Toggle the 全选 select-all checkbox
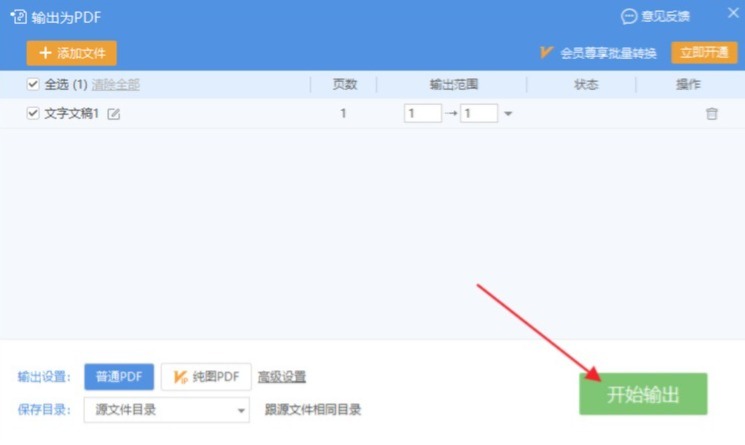The image size is (745, 445). 33,85
